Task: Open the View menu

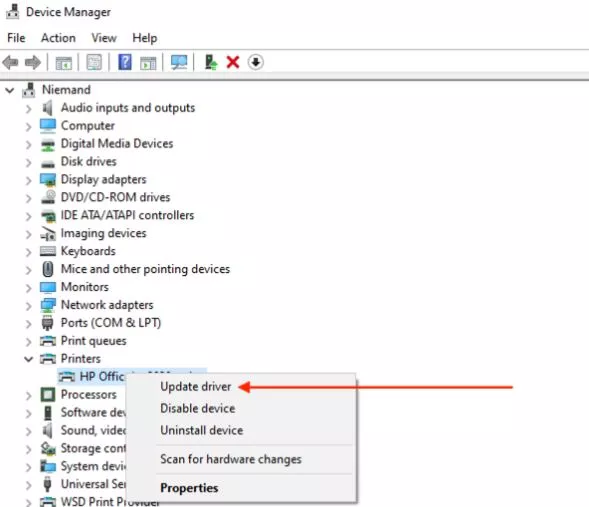Action: 104,38
